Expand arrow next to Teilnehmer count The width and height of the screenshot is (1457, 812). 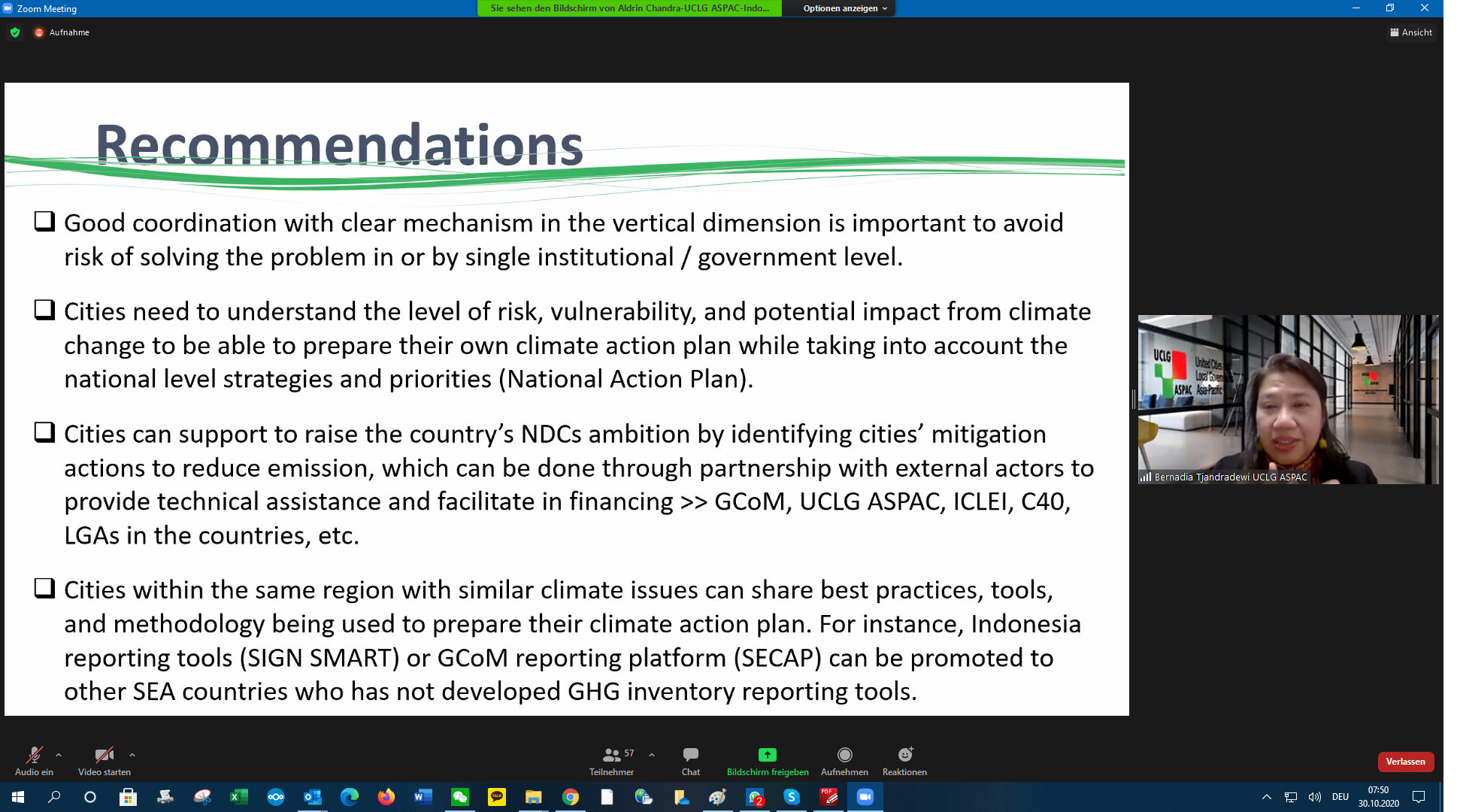(652, 755)
